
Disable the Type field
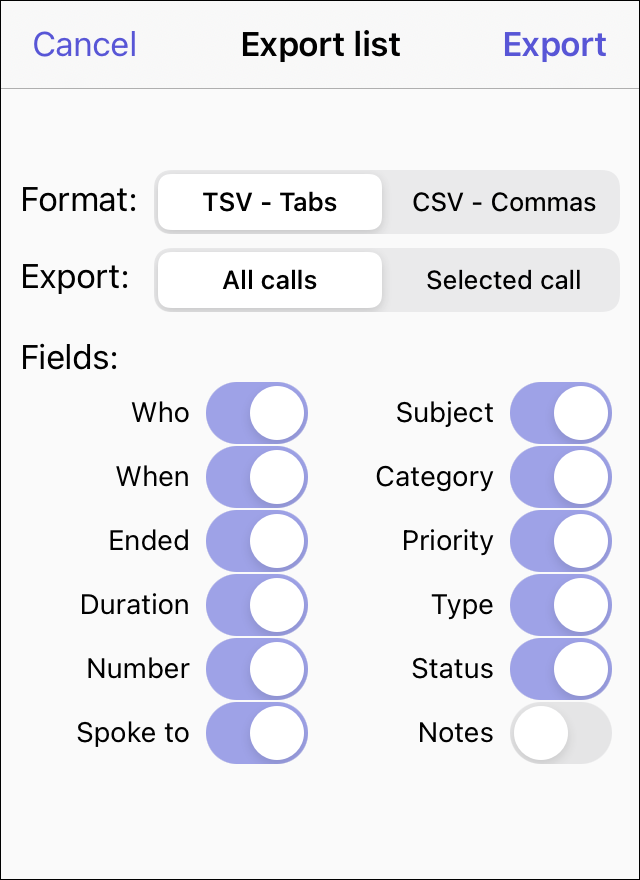pyautogui.click(x=560, y=605)
